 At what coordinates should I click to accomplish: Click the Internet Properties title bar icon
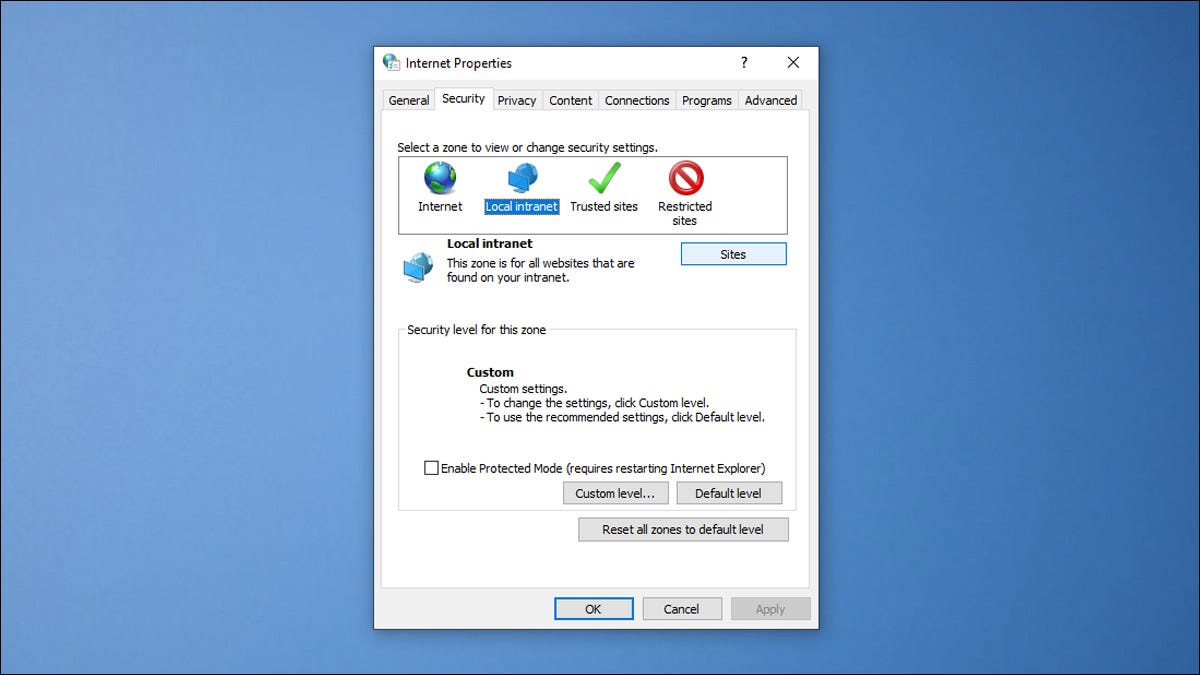[x=392, y=63]
